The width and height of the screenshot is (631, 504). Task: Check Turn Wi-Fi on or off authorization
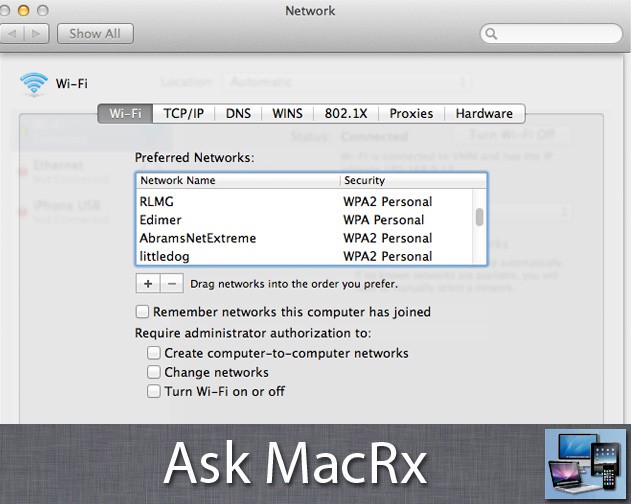154,391
